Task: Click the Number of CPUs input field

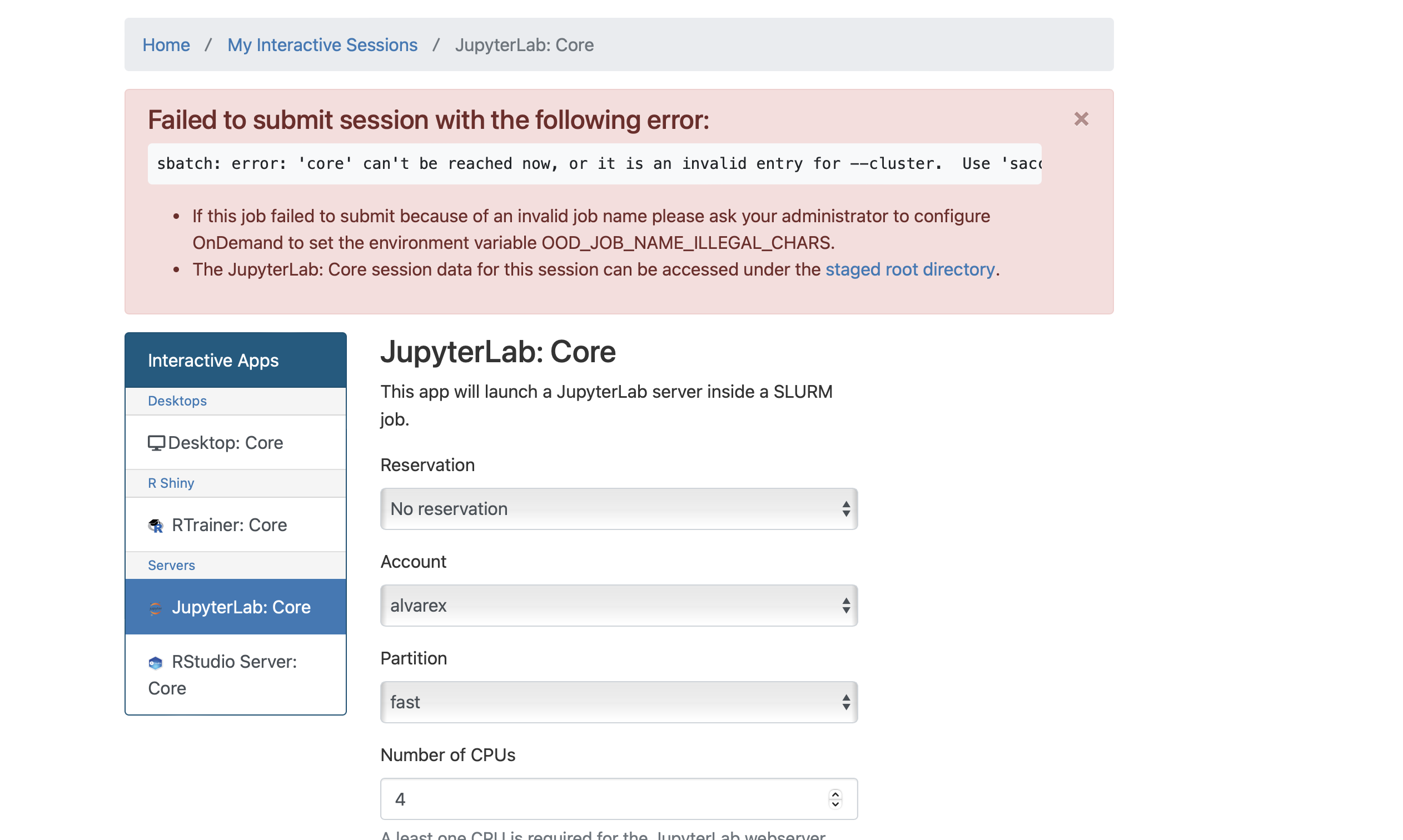Action: [x=619, y=799]
